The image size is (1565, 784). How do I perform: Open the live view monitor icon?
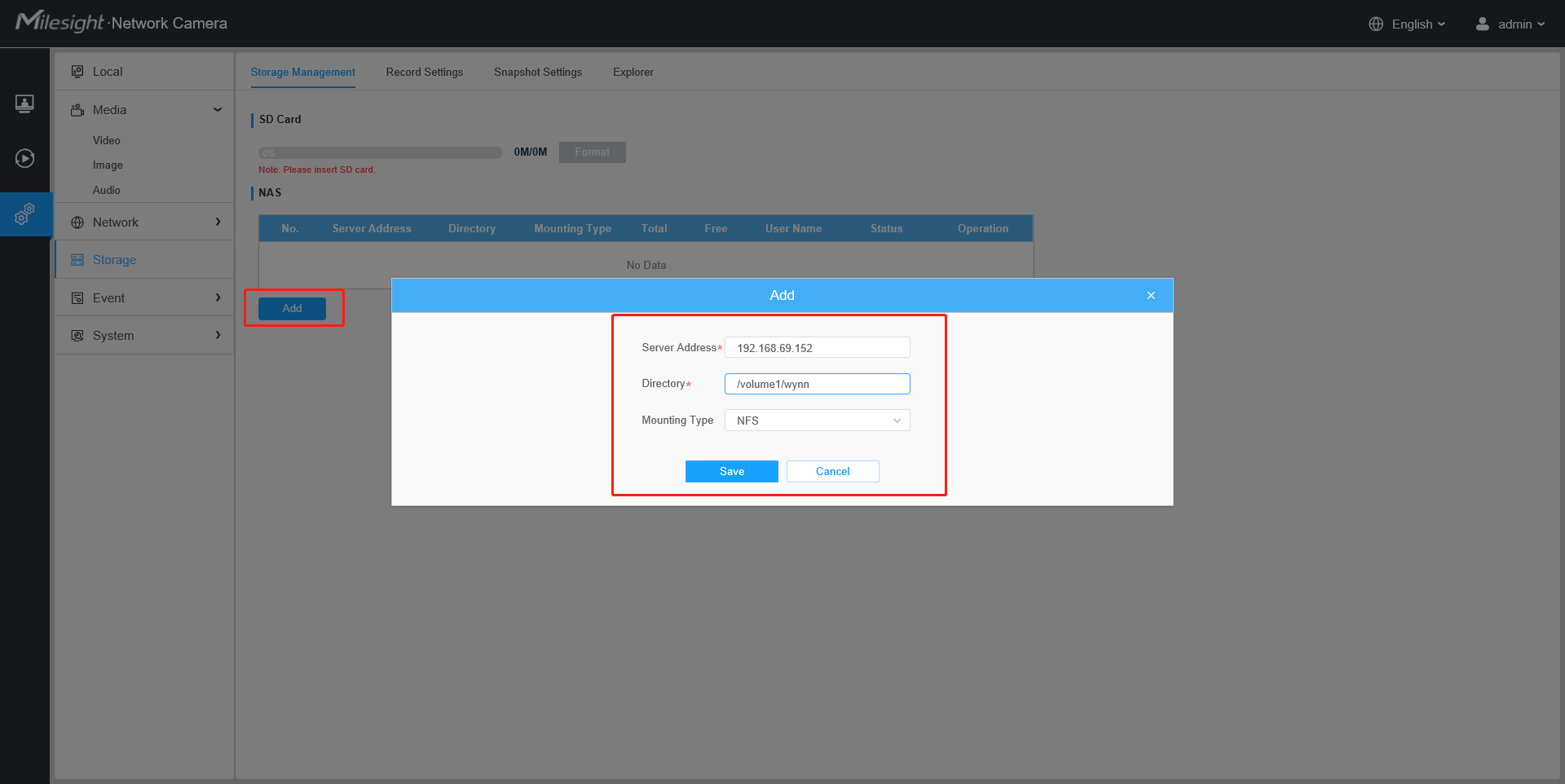click(24, 104)
